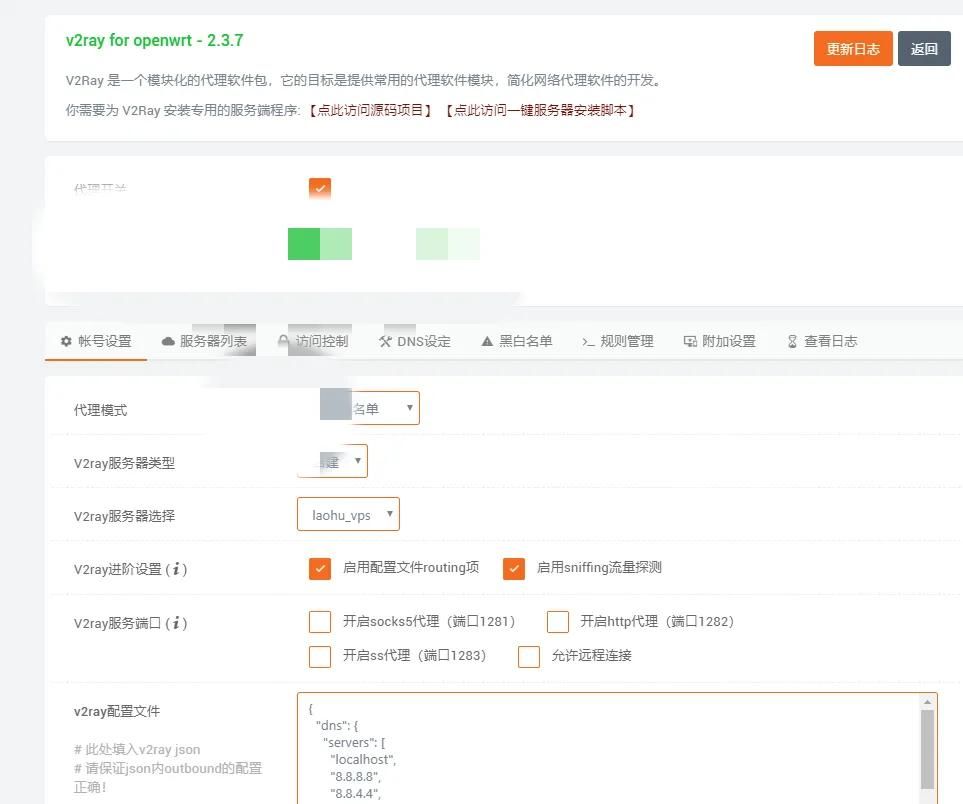Click the gear icon on 帐号设置 tab
The width and height of the screenshot is (963, 804).
pyautogui.click(x=66, y=341)
